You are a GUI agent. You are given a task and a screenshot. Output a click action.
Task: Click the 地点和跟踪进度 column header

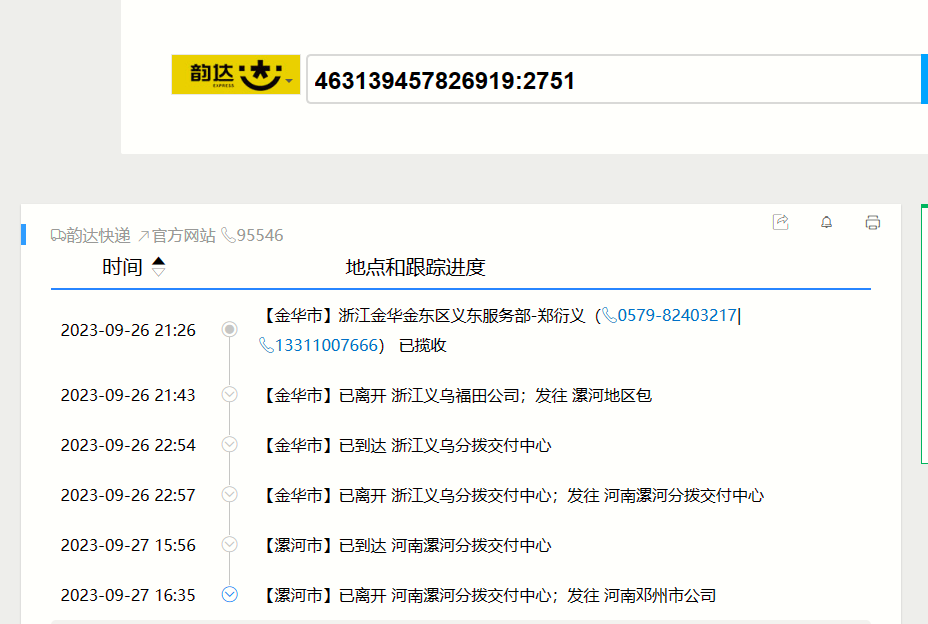[415, 268]
